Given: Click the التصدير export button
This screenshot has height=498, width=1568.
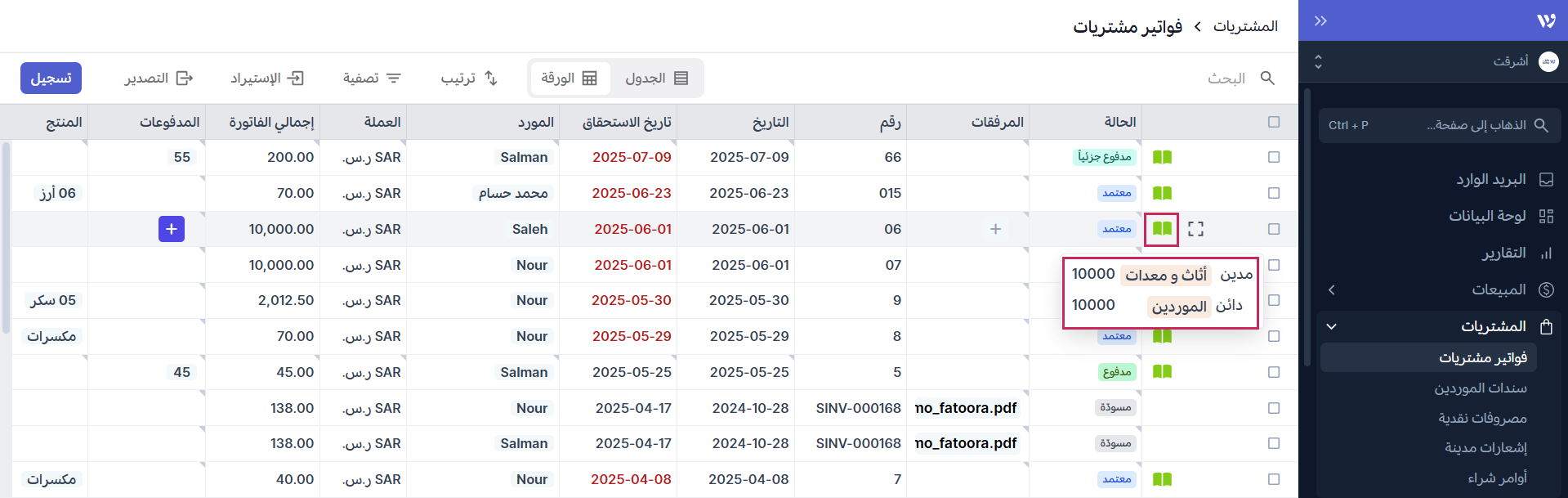Looking at the screenshot, I should click(159, 79).
